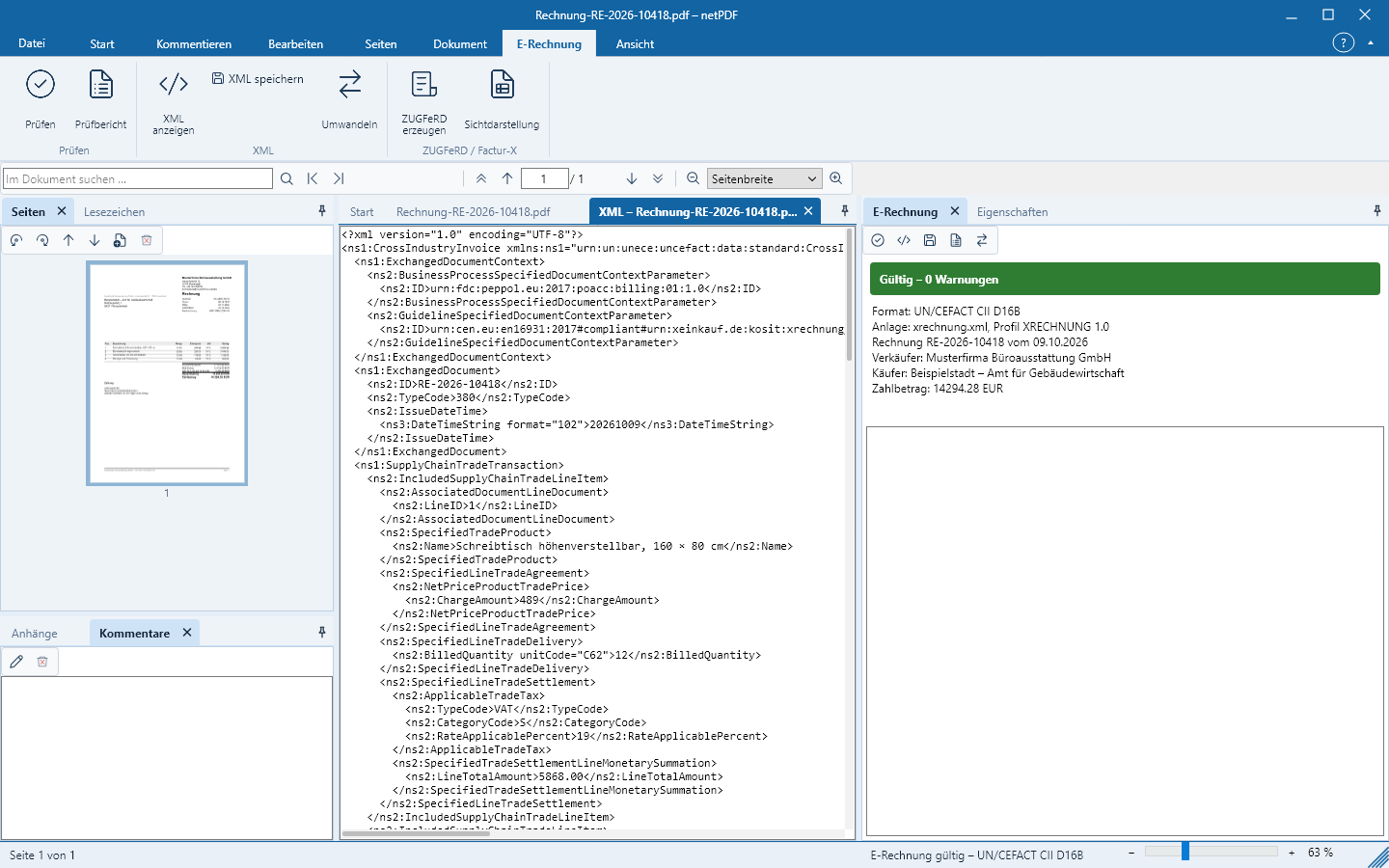Close the XML document tab
The width and height of the screenshot is (1389, 868).
pos(808,211)
